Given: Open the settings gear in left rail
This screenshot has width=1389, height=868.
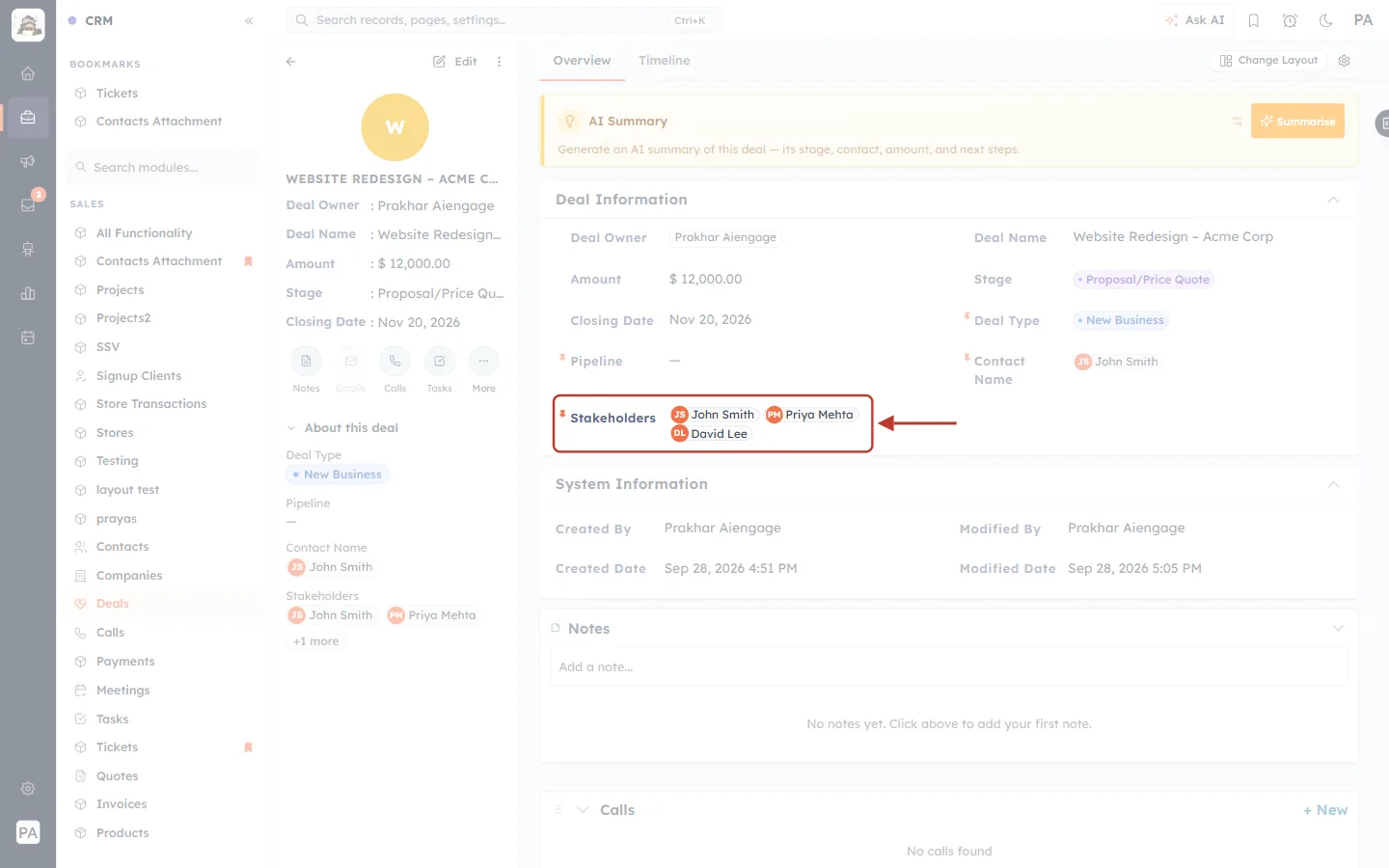Looking at the screenshot, I should (x=28, y=789).
